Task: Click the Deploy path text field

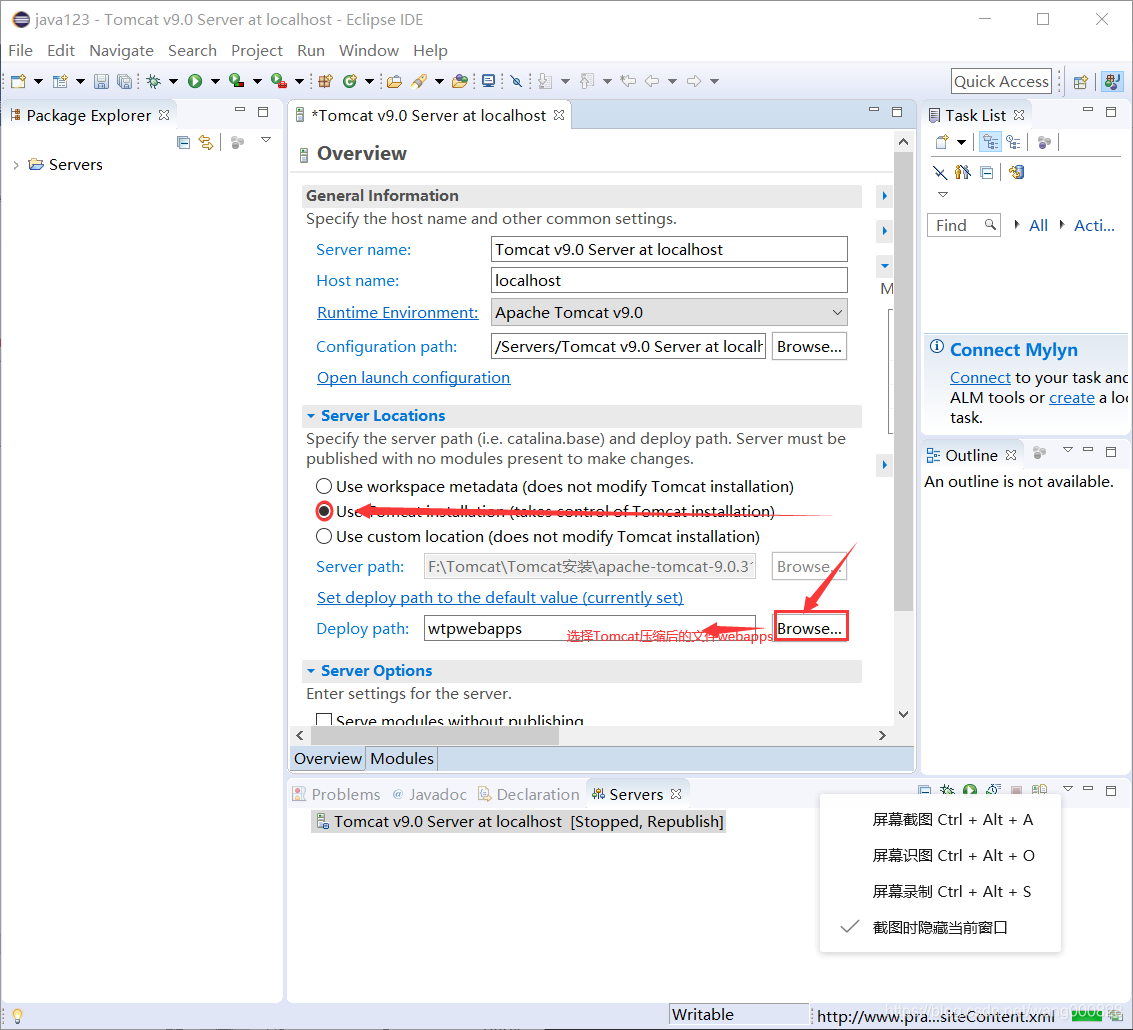Action: pos(590,628)
